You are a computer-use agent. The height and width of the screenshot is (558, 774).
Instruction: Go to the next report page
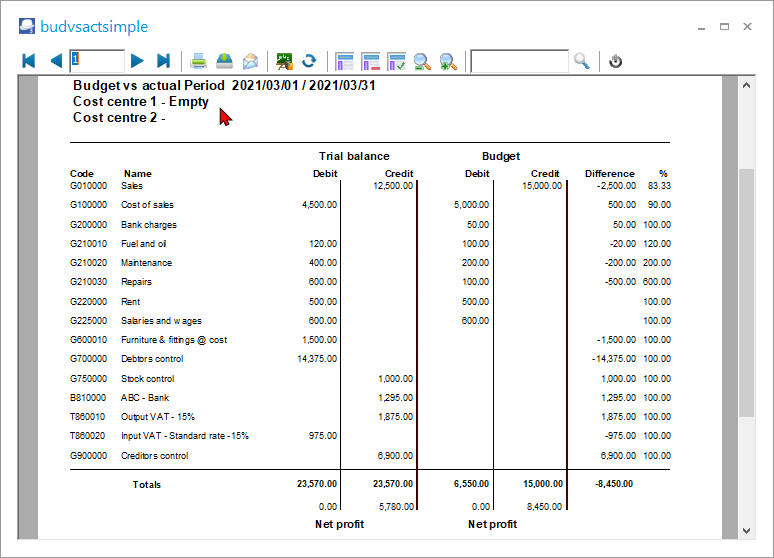[137, 61]
